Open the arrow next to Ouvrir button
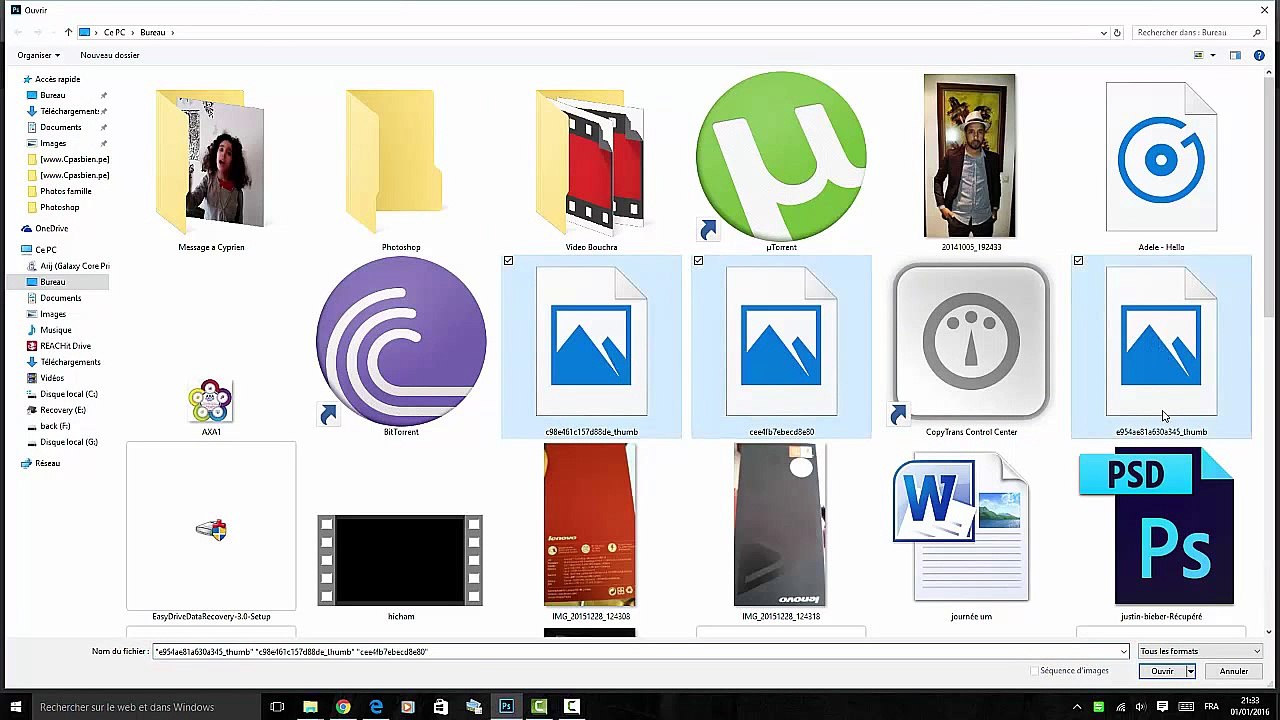The width and height of the screenshot is (1280, 720). tap(1190, 672)
